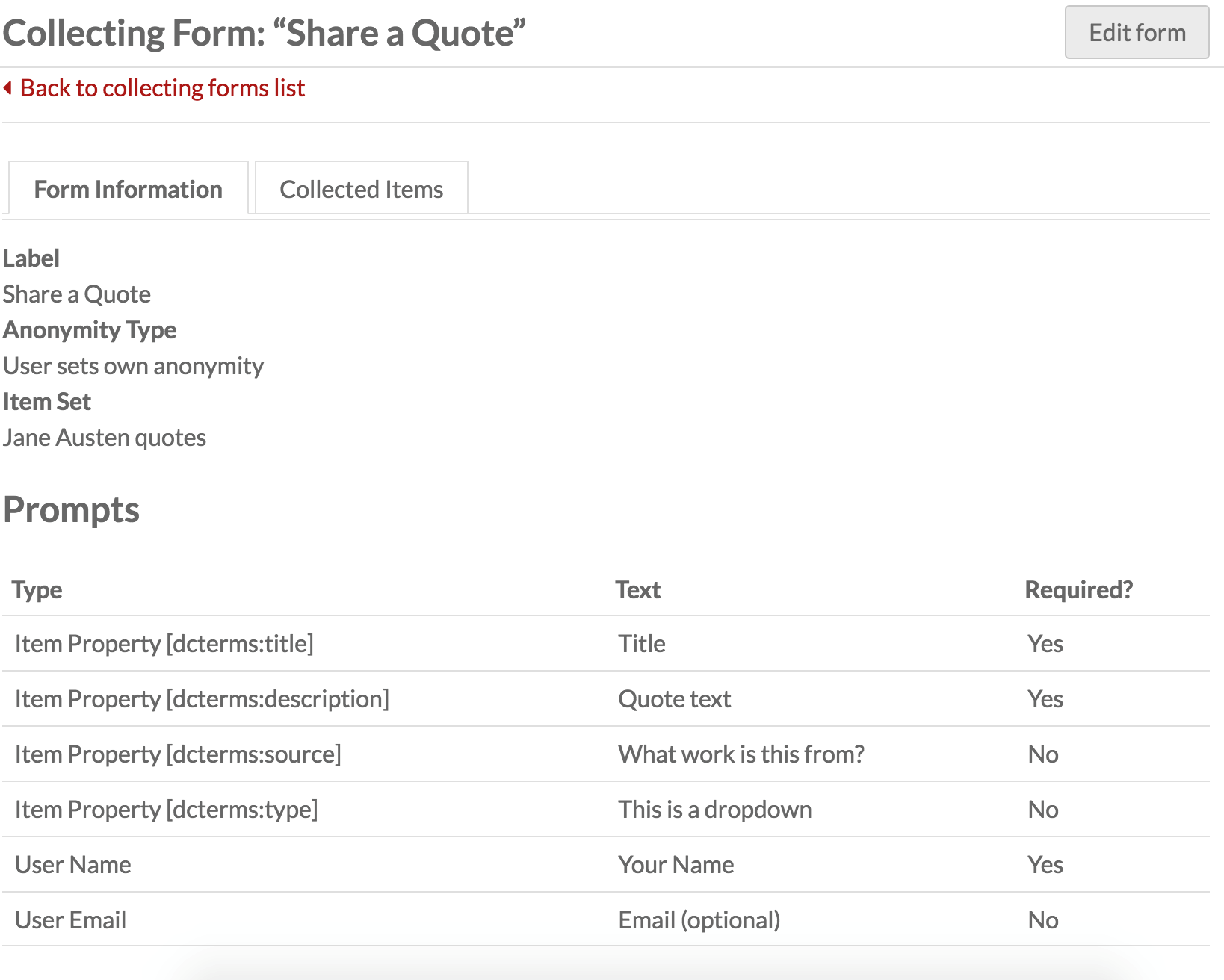The height and width of the screenshot is (980, 1224).
Task: Select 'User sets own anonymity' text
Action: (x=133, y=366)
